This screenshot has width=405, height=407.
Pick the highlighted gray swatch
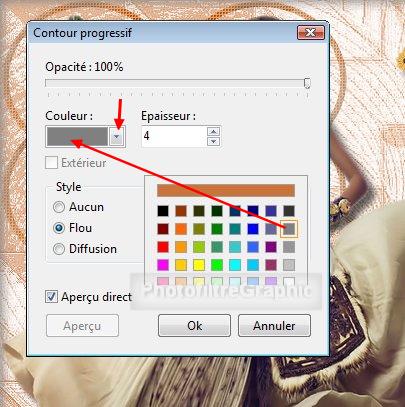(289, 229)
